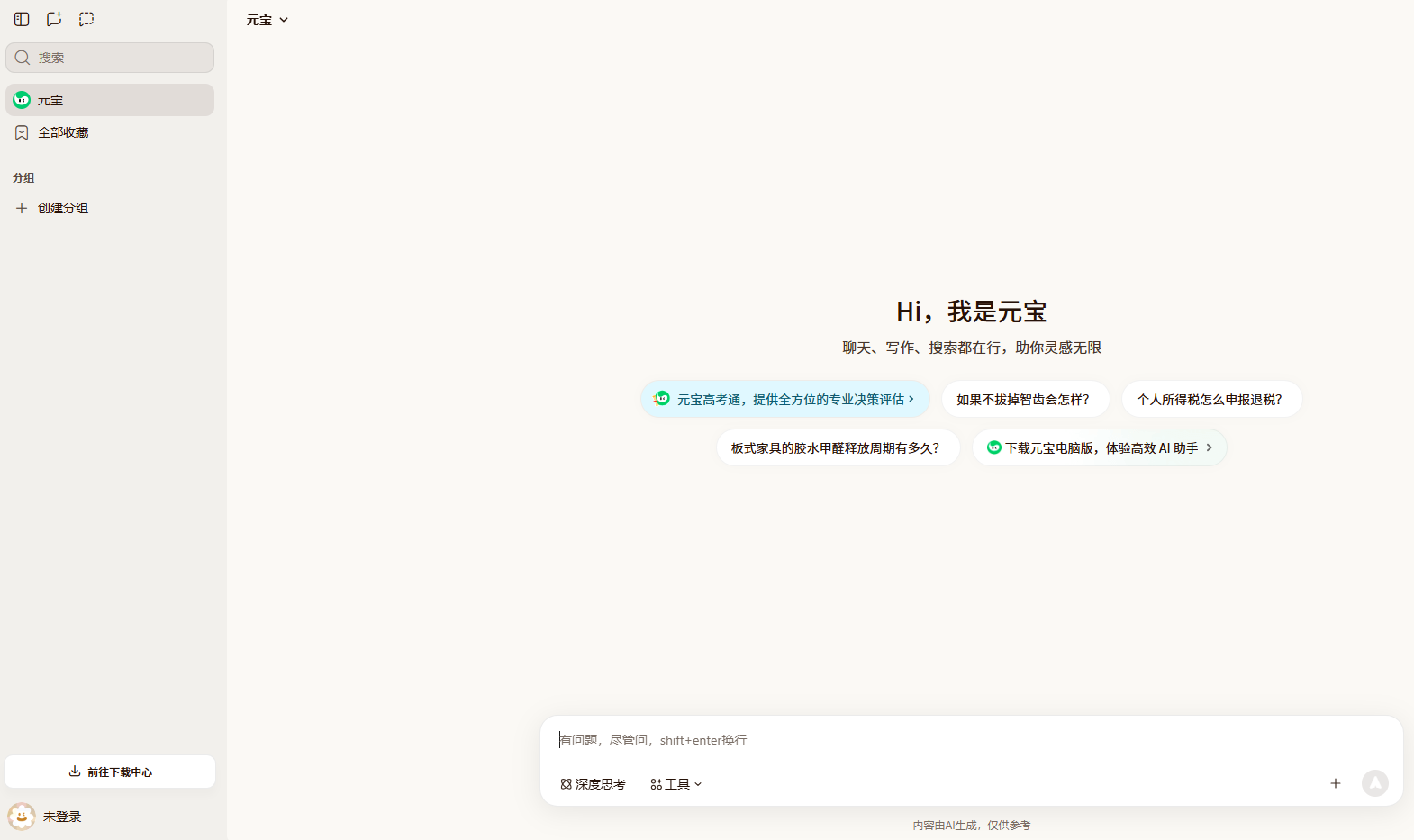The height and width of the screenshot is (840, 1414).
Task: Click 未登录 to log in
Action: (x=62, y=817)
